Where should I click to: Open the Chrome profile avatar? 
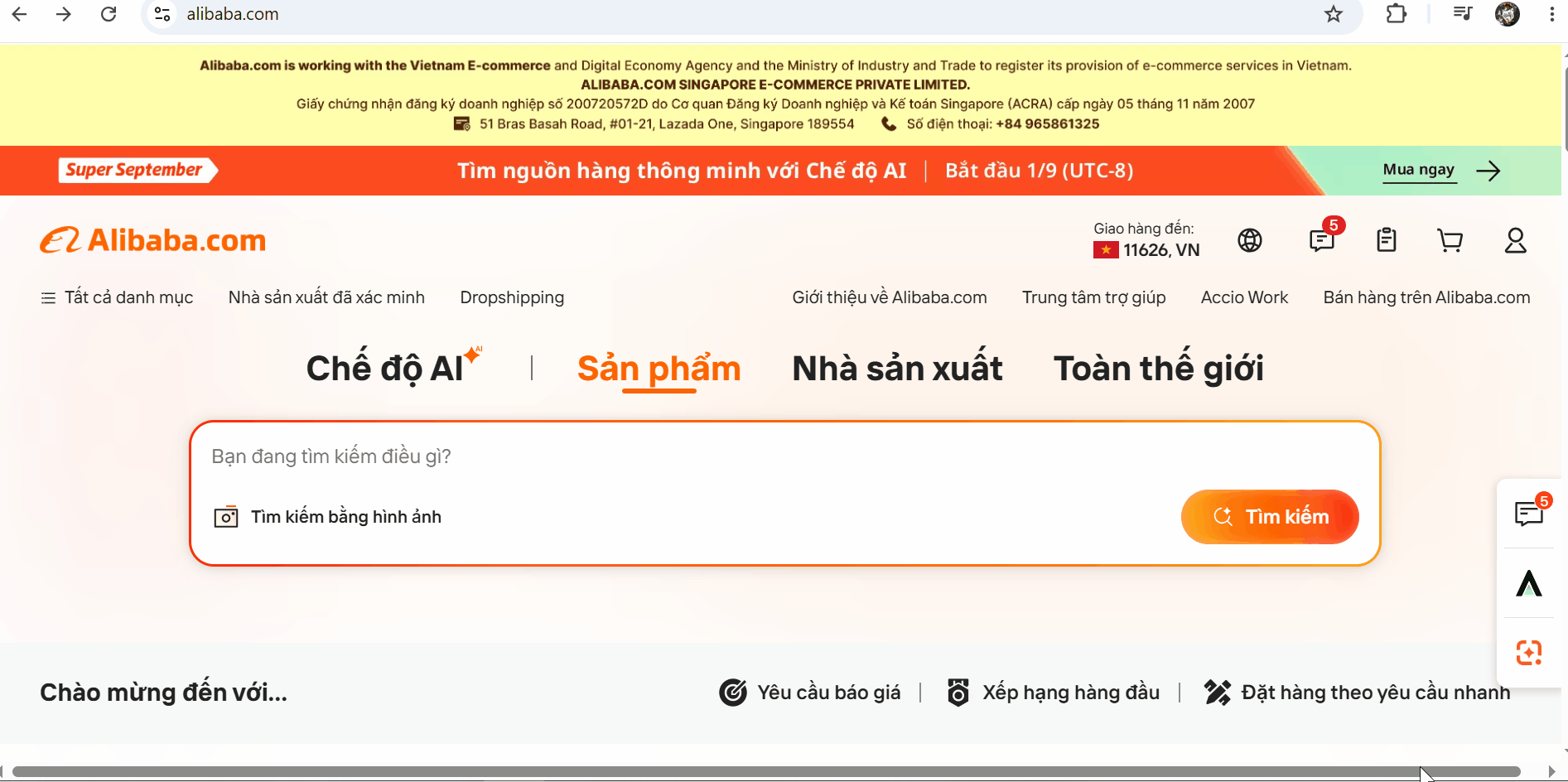pyautogui.click(x=1508, y=14)
